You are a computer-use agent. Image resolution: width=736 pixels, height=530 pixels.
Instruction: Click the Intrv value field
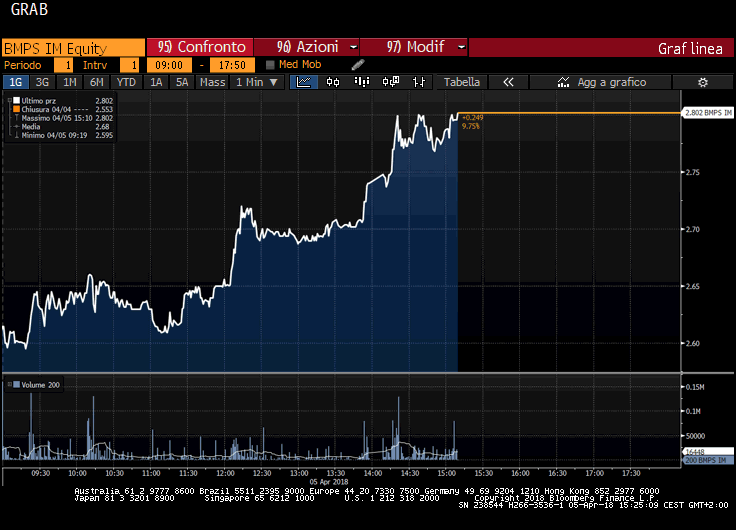(x=130, y=65)
